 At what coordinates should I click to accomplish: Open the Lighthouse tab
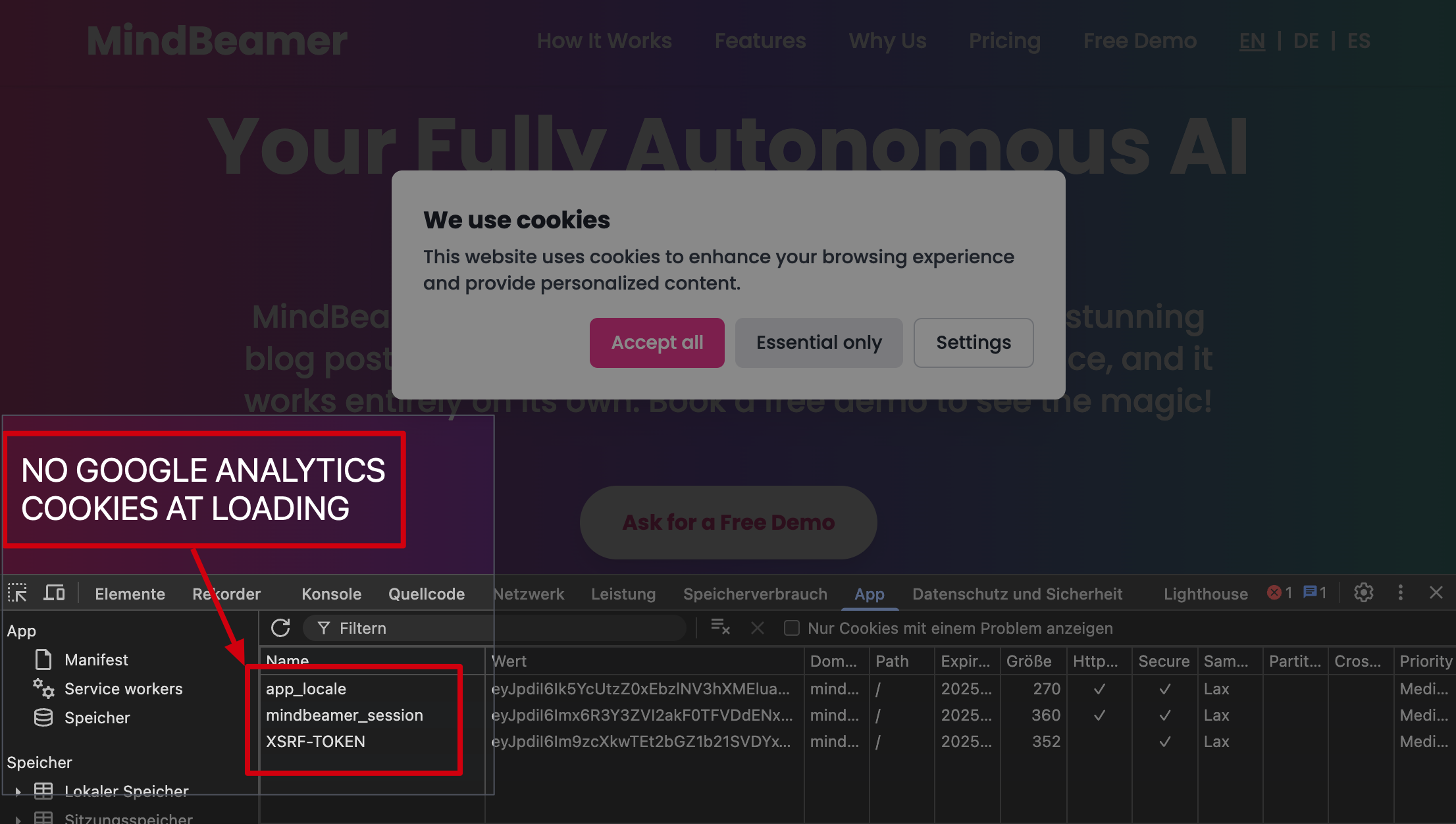click(x=1205, y=594)
